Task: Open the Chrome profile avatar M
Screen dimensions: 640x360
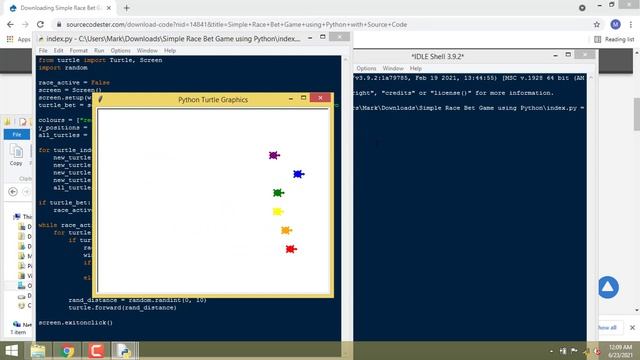Action: (x=616, y=24)
